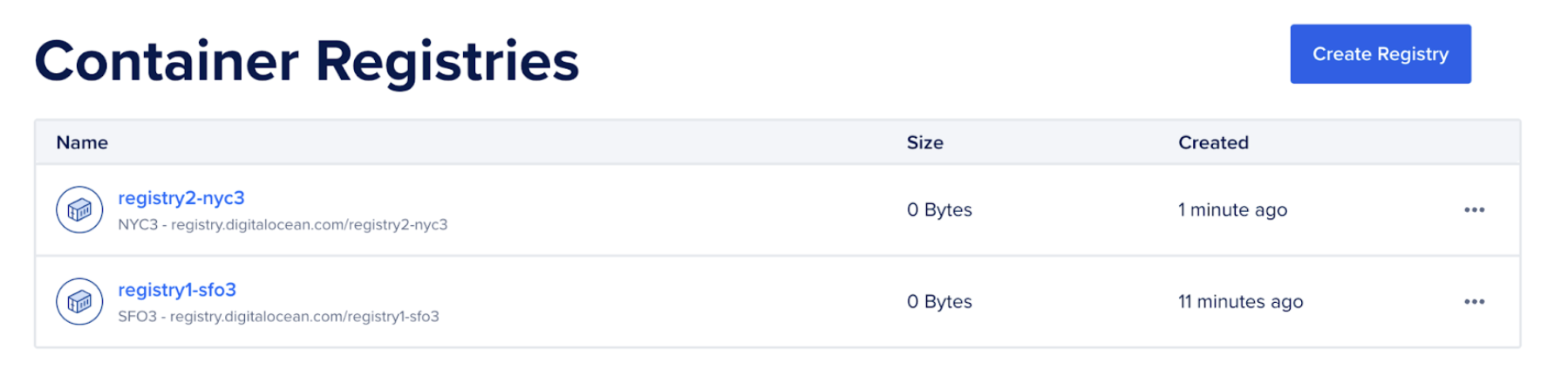
Task: Click the 0 Bytes size of registry2-nyc3
Action: tap(939, 209)
